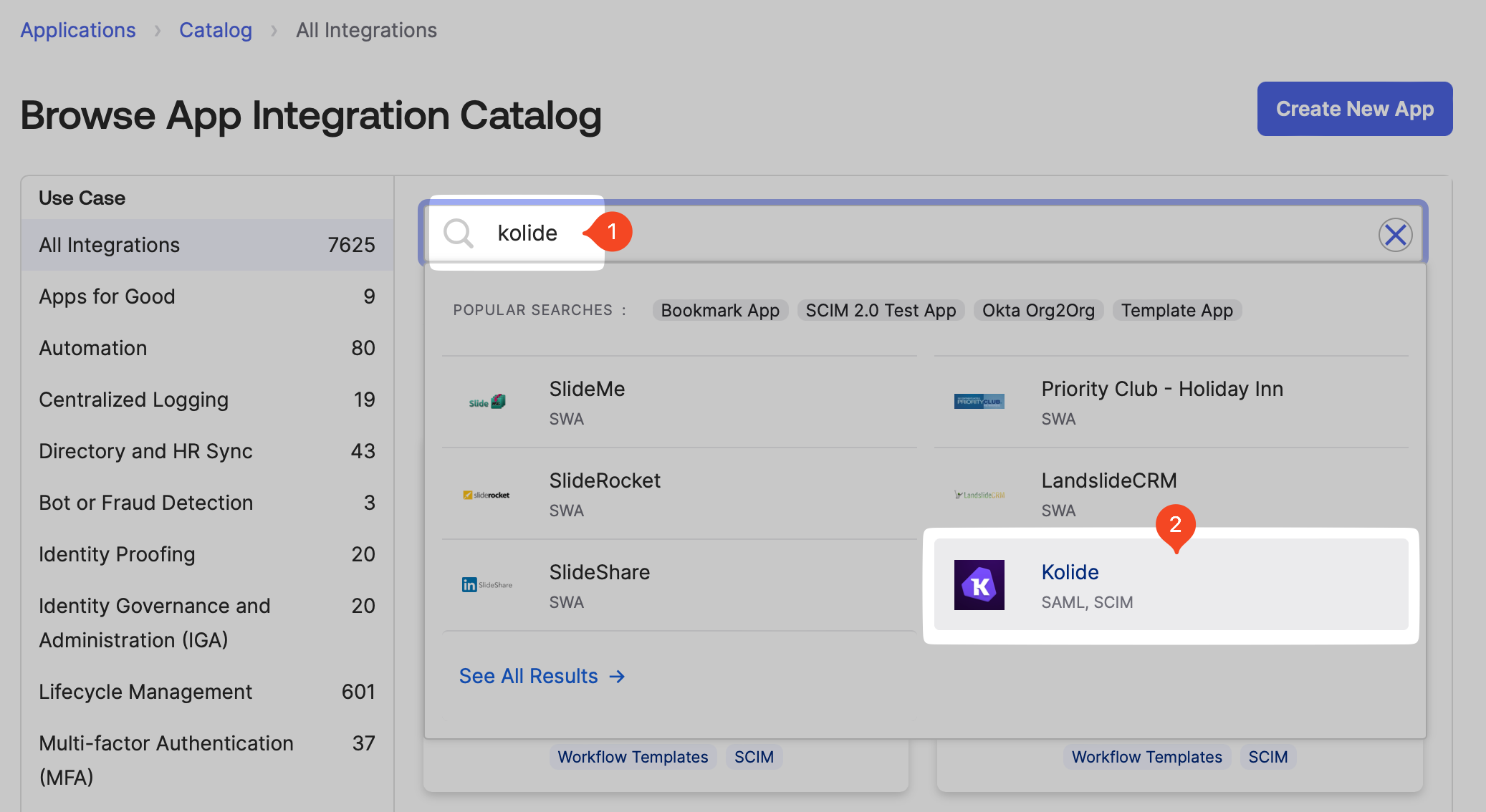The image size is (1486, 812).
Task: Filter by Centralized Logging use case
Action: (207, 400)
